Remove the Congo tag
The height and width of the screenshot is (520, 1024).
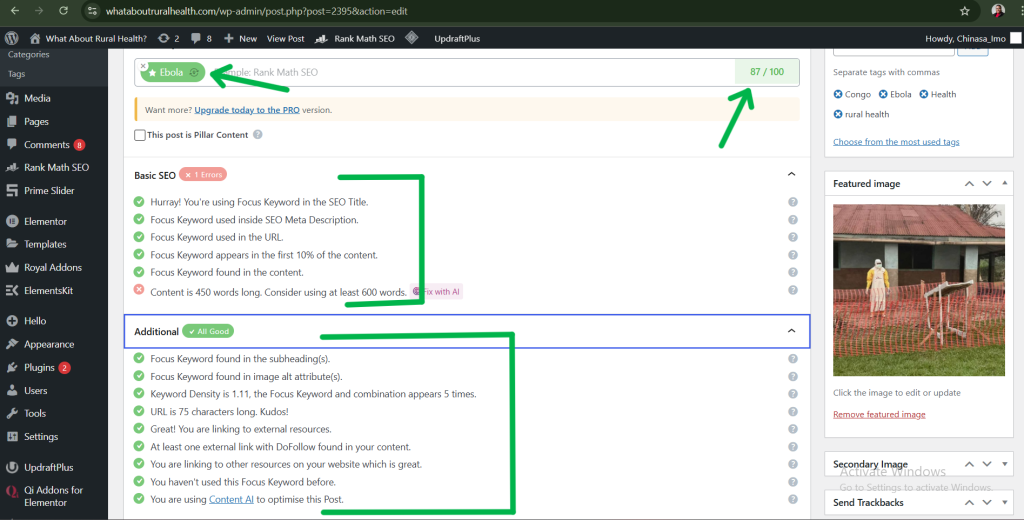coord(838,94)
